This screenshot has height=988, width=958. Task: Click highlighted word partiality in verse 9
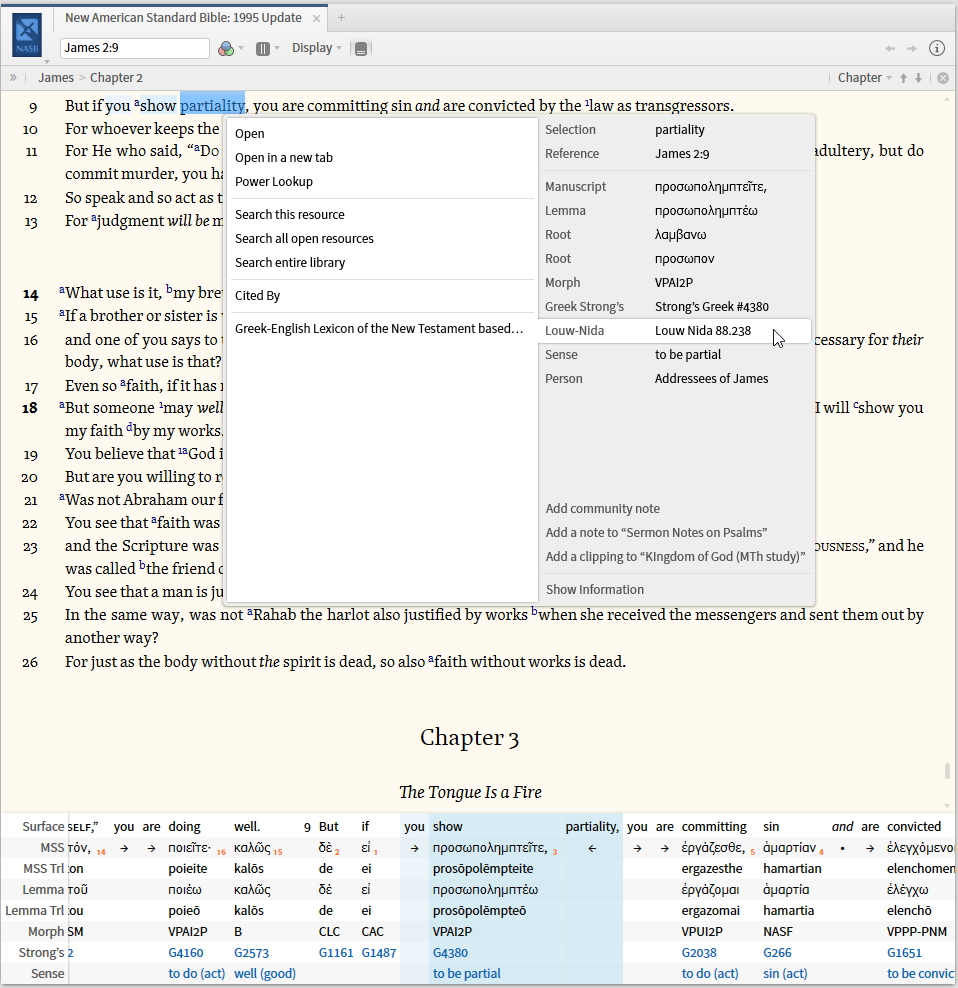[212, 105]
